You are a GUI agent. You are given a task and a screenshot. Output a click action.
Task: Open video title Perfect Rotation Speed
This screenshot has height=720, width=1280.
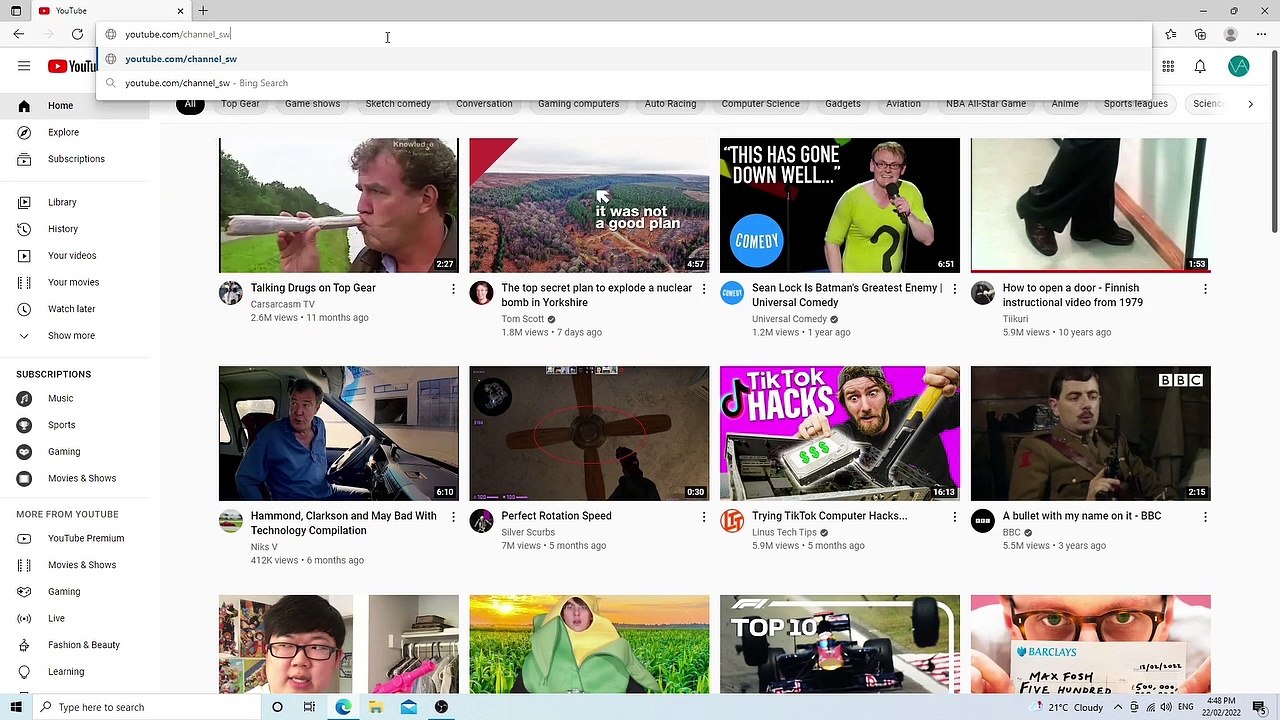[x=556, y=516]
